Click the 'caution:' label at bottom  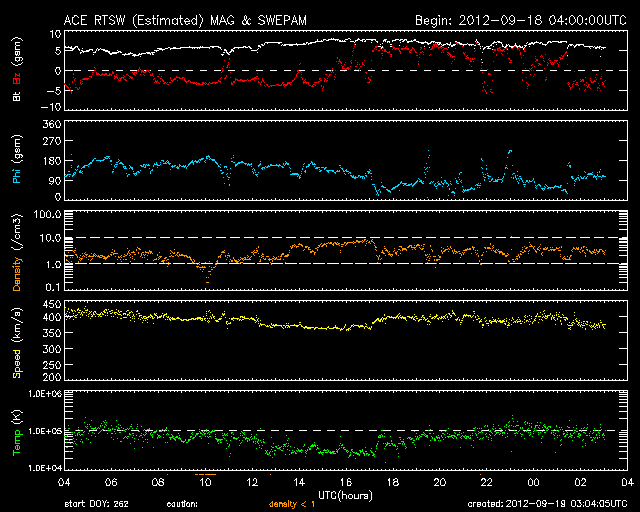tap(182, 504)
